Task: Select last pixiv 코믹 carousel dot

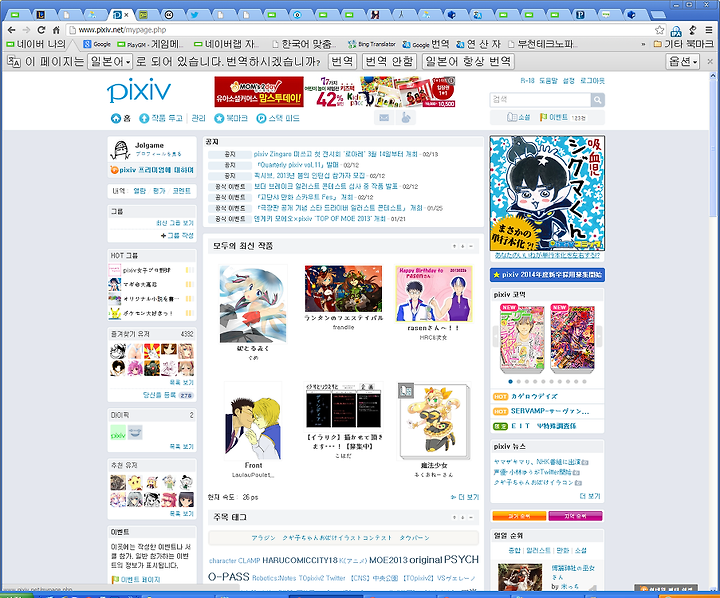Action: click(x=585, y=382)
